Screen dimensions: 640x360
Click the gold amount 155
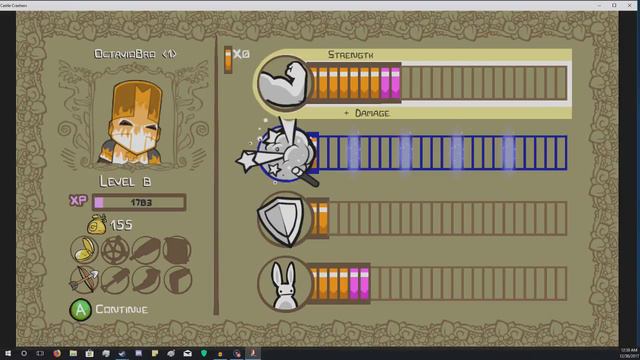tap(121, 225)
